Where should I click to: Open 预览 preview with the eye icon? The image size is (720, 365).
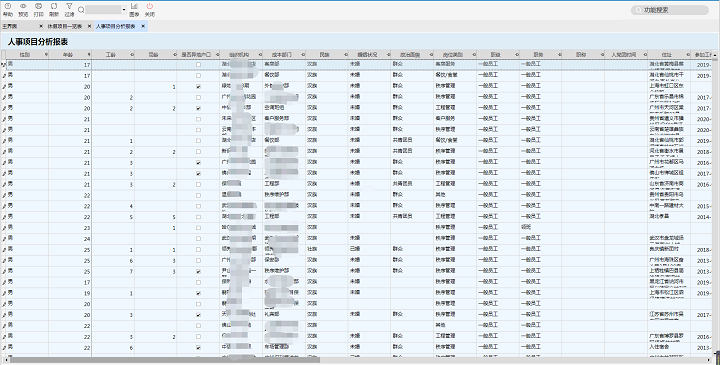coord(23,9)
